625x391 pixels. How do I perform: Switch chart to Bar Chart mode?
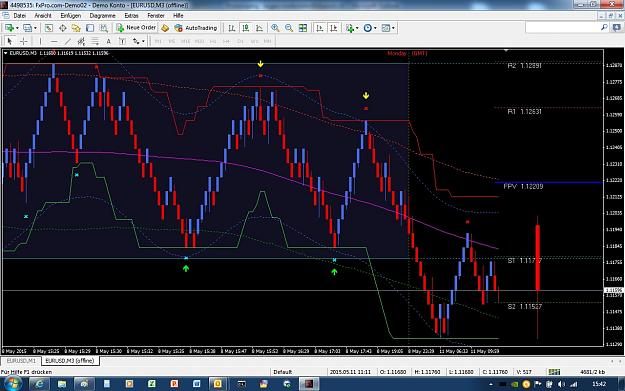coord(232,28)
